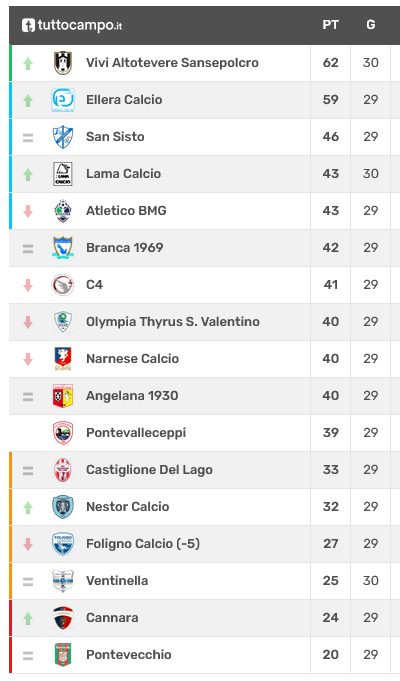Click the tuttocampo.it logo
Image resolution: width=400 pixels, height=681 pixels.
[72, 25]
